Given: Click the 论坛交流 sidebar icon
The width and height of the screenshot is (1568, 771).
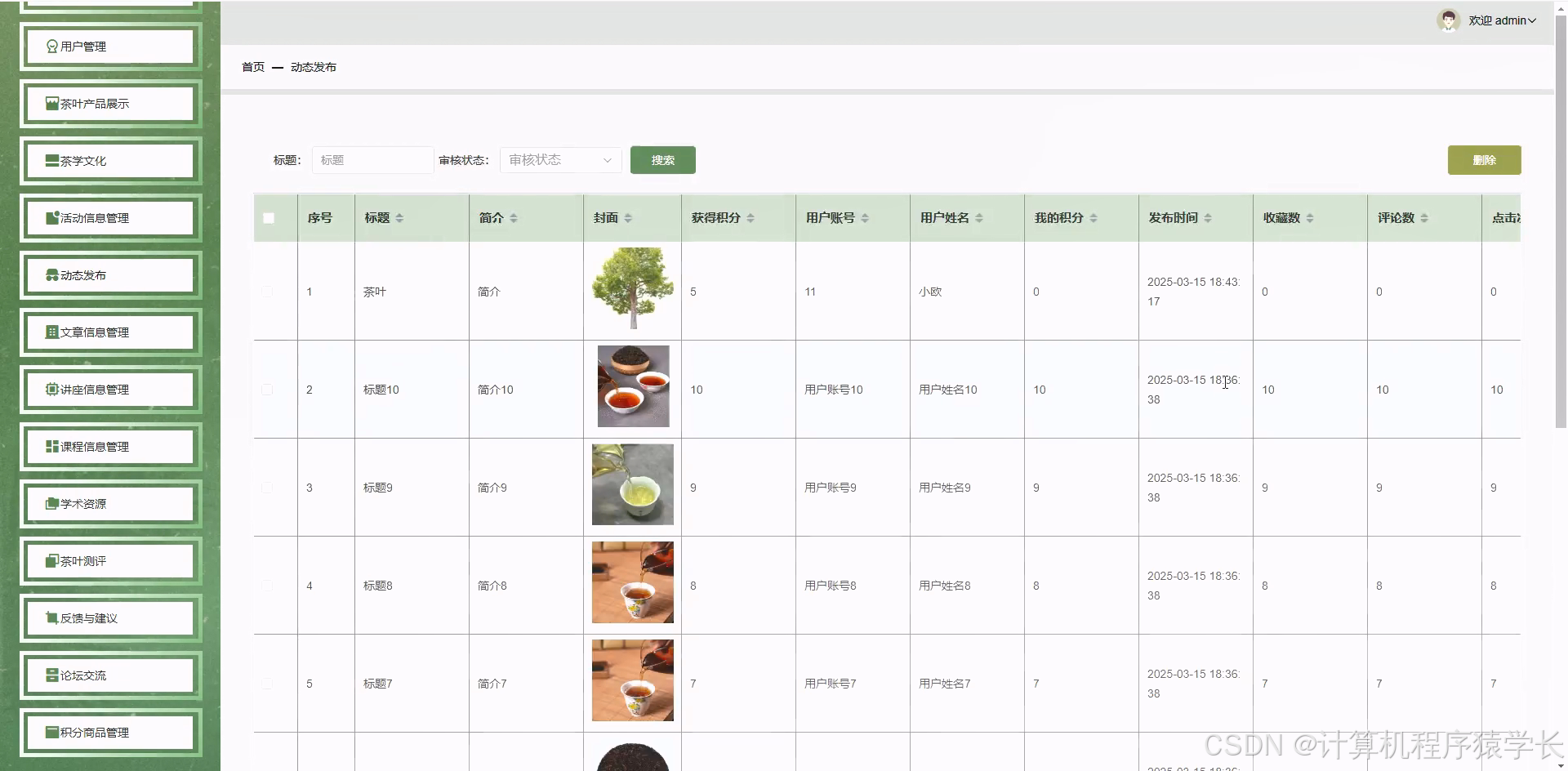Looking at the screenshot, I should coord(52,675).
